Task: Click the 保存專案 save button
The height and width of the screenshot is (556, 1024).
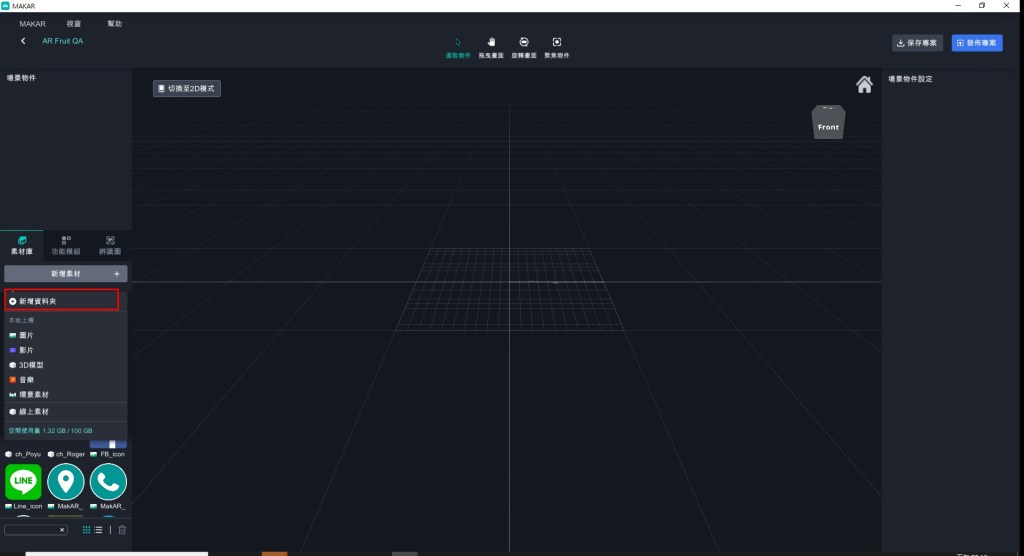Action: pyautogui.click(x=917, y=43)
